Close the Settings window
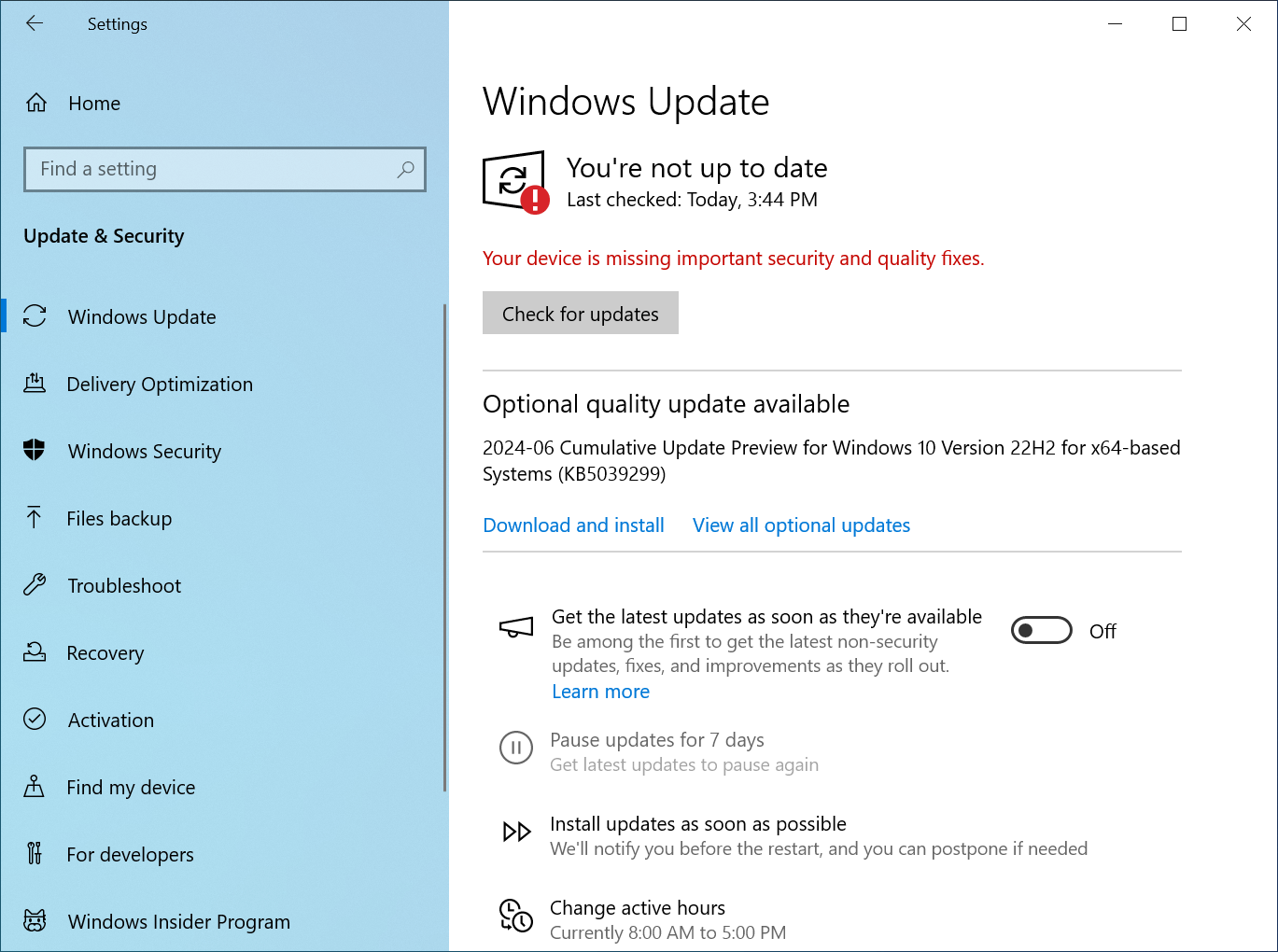Viewport: 1278px width, 952px height. (1243, 24)
